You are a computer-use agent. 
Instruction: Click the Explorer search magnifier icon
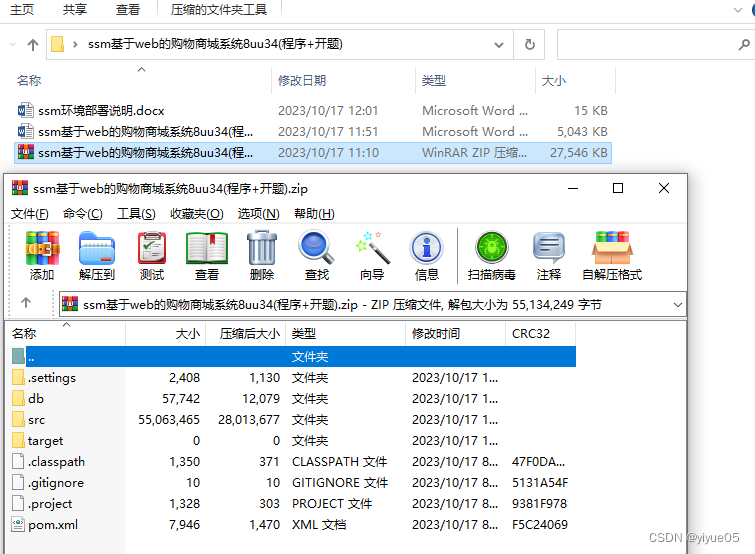pos(743,45)
